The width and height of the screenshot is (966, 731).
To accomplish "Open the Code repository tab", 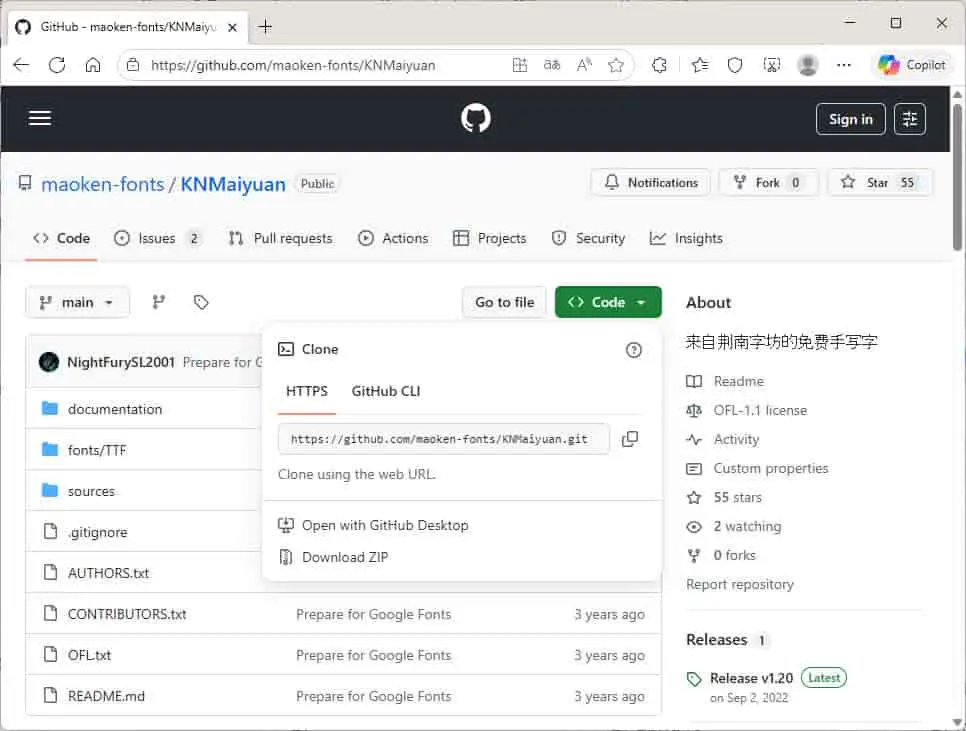I will pyautogui.click(x=62, y=238).
